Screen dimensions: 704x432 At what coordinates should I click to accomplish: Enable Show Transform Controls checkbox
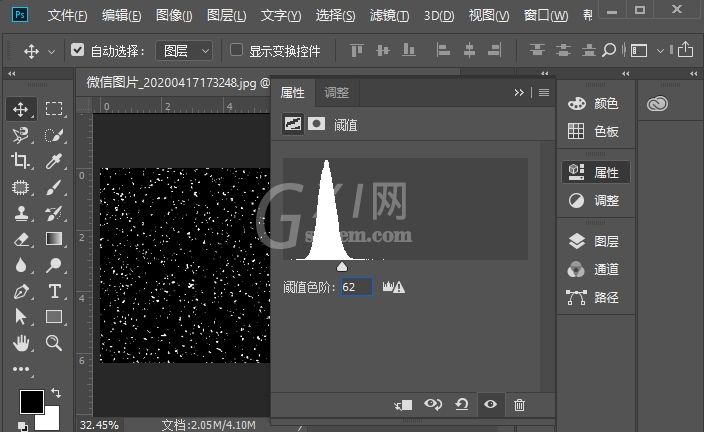236,50
